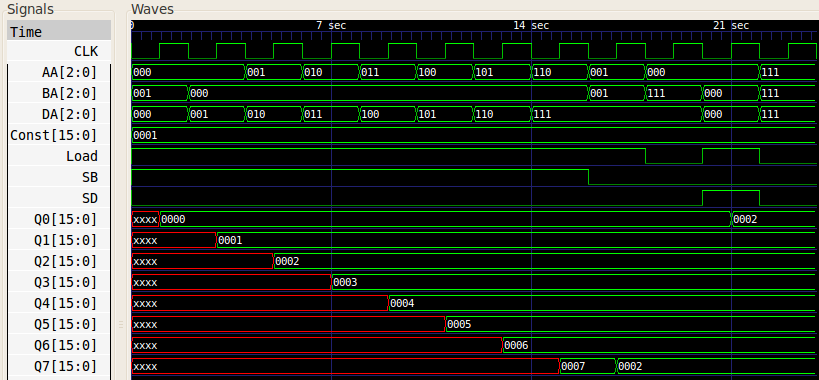Click the 0004 value on the Q4 waveform
This screenshot has height=380, width=819.
pos(402,303)
